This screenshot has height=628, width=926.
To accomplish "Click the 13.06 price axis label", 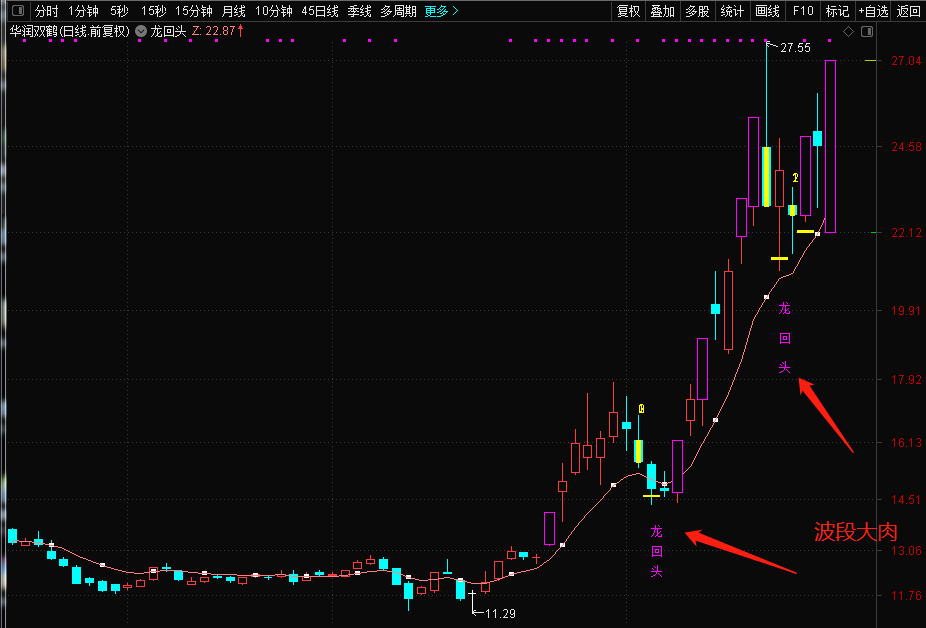I will point(906,551).
